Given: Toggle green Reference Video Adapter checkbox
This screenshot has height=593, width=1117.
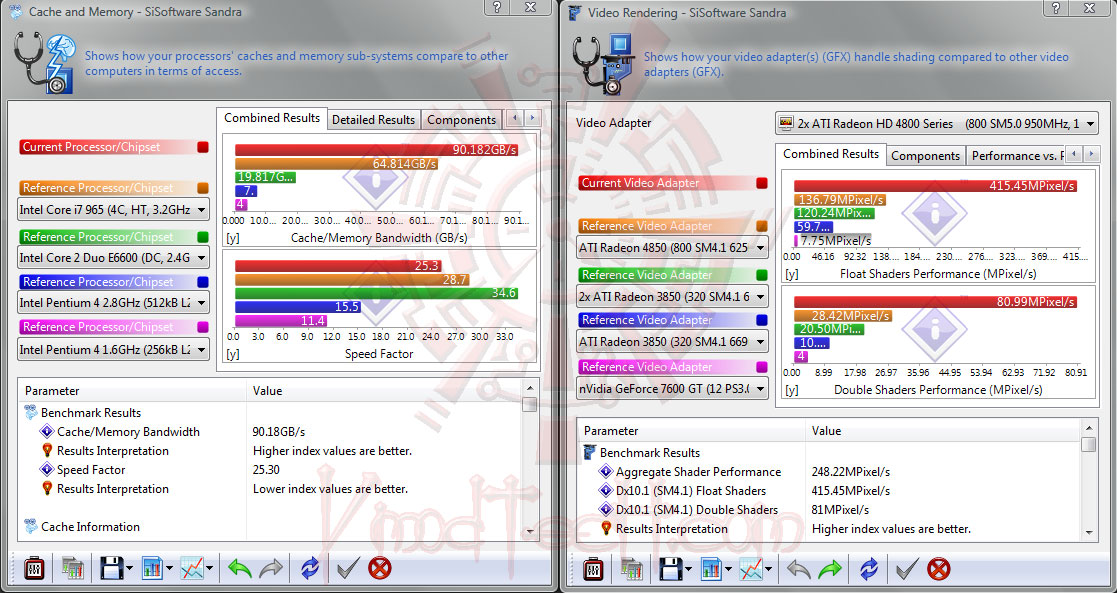Looking at the screenshot, I should click(x=762, y=275).
